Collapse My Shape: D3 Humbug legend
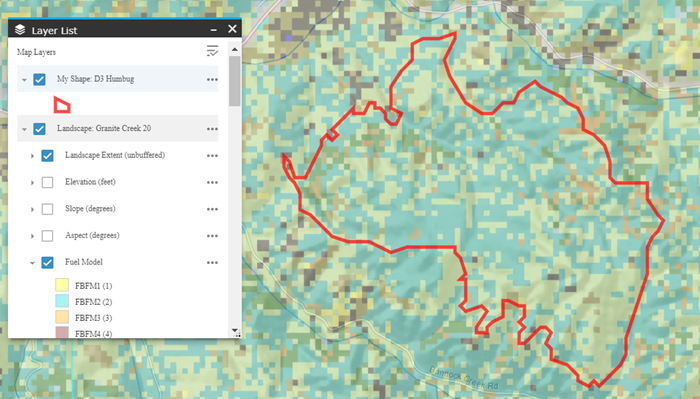This screenshot has width=700, height=399. pyautogui.click(x=24, y=80)
